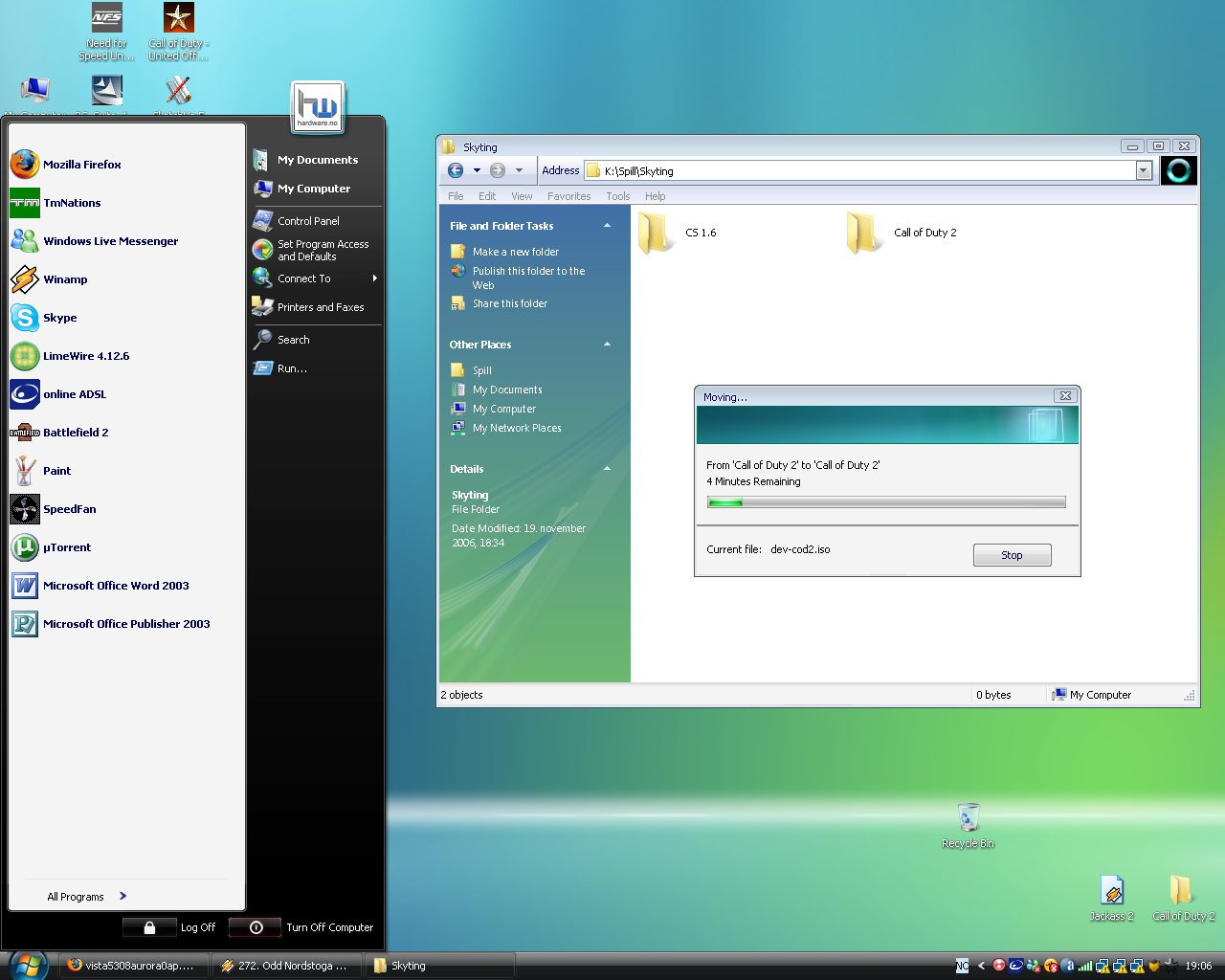
Task: Click the move progress bar
Action: point(886,501)
